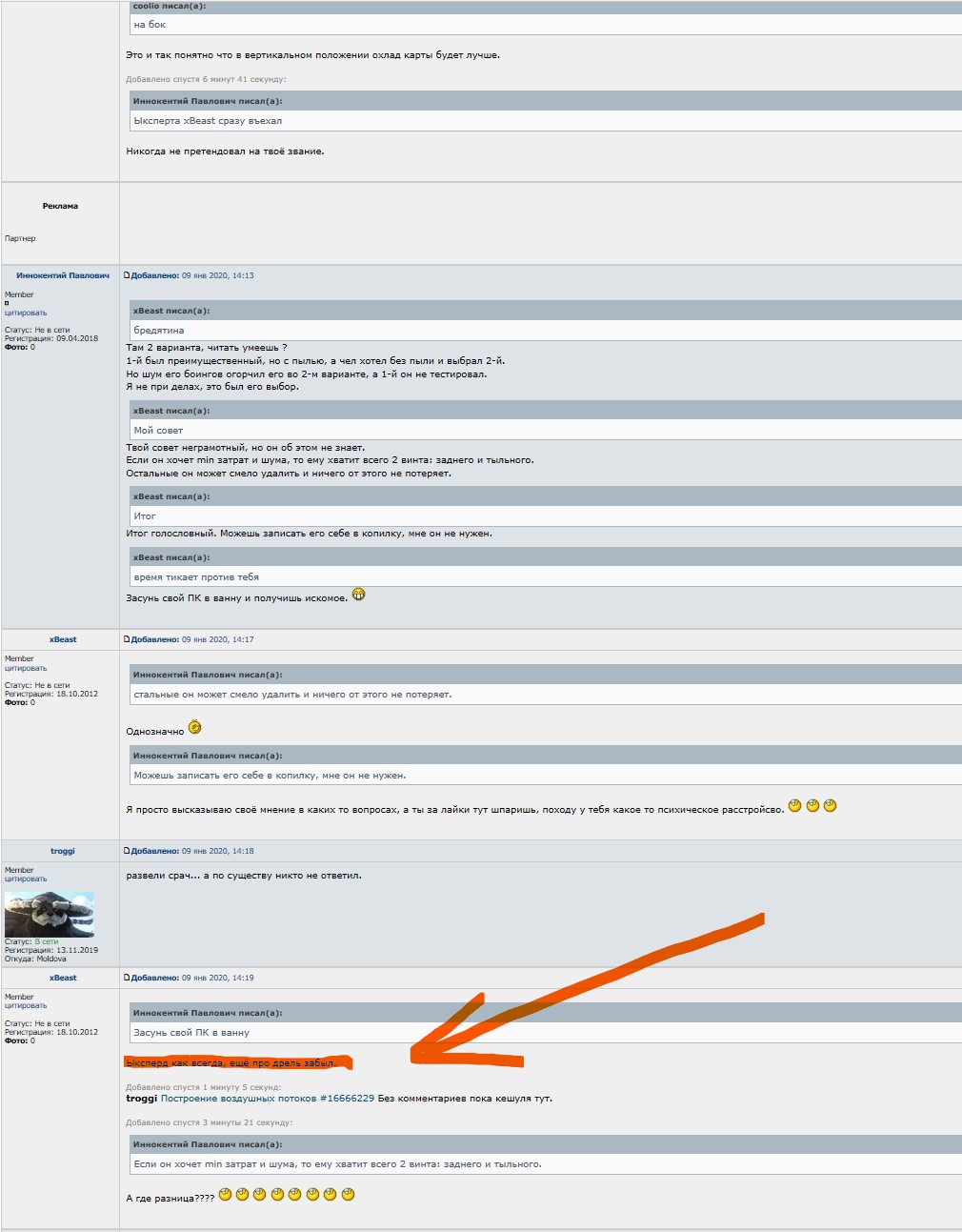This screenshot has width=962, height=1232.
Task: Open troggi's avatar image
Action: point(50,915)
